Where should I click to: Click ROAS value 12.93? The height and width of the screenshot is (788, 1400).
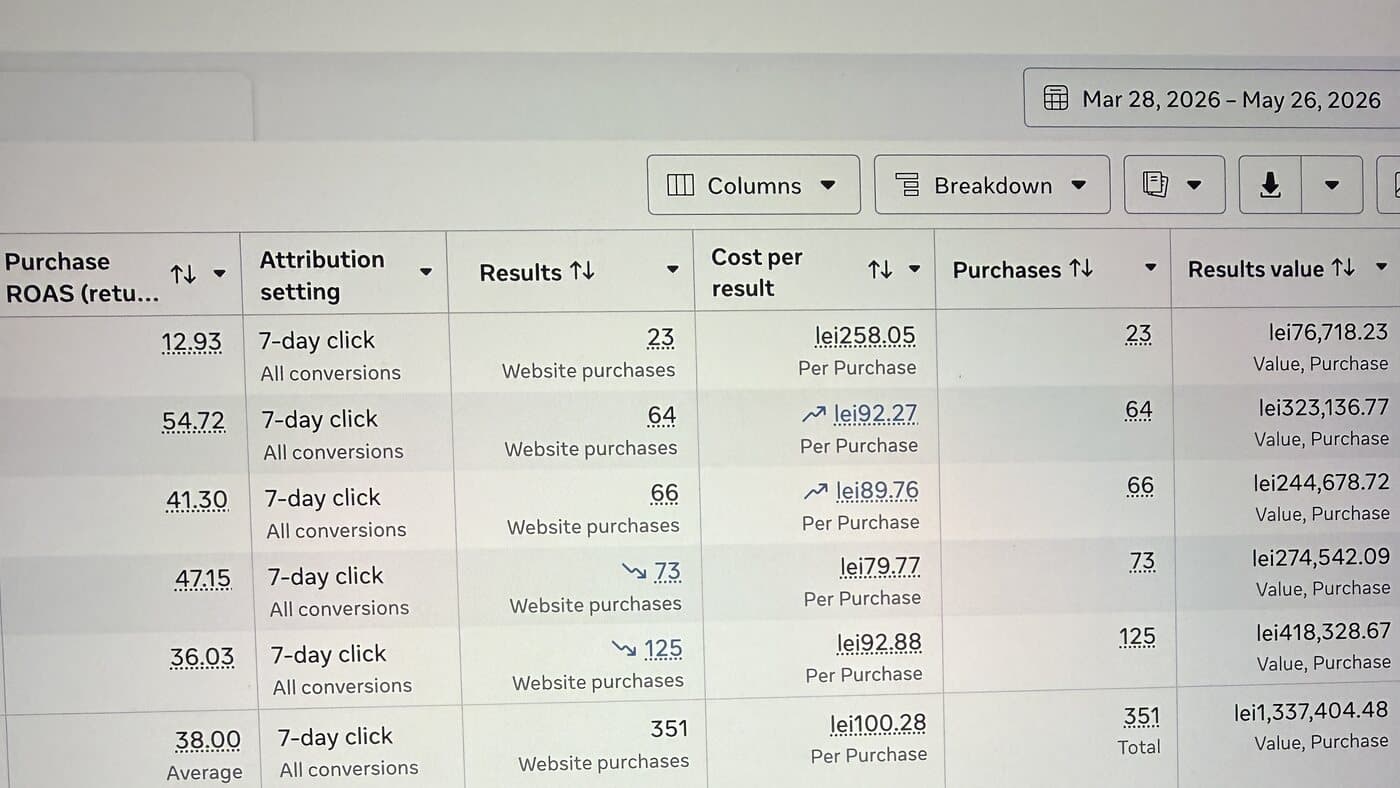coord(191,343)
